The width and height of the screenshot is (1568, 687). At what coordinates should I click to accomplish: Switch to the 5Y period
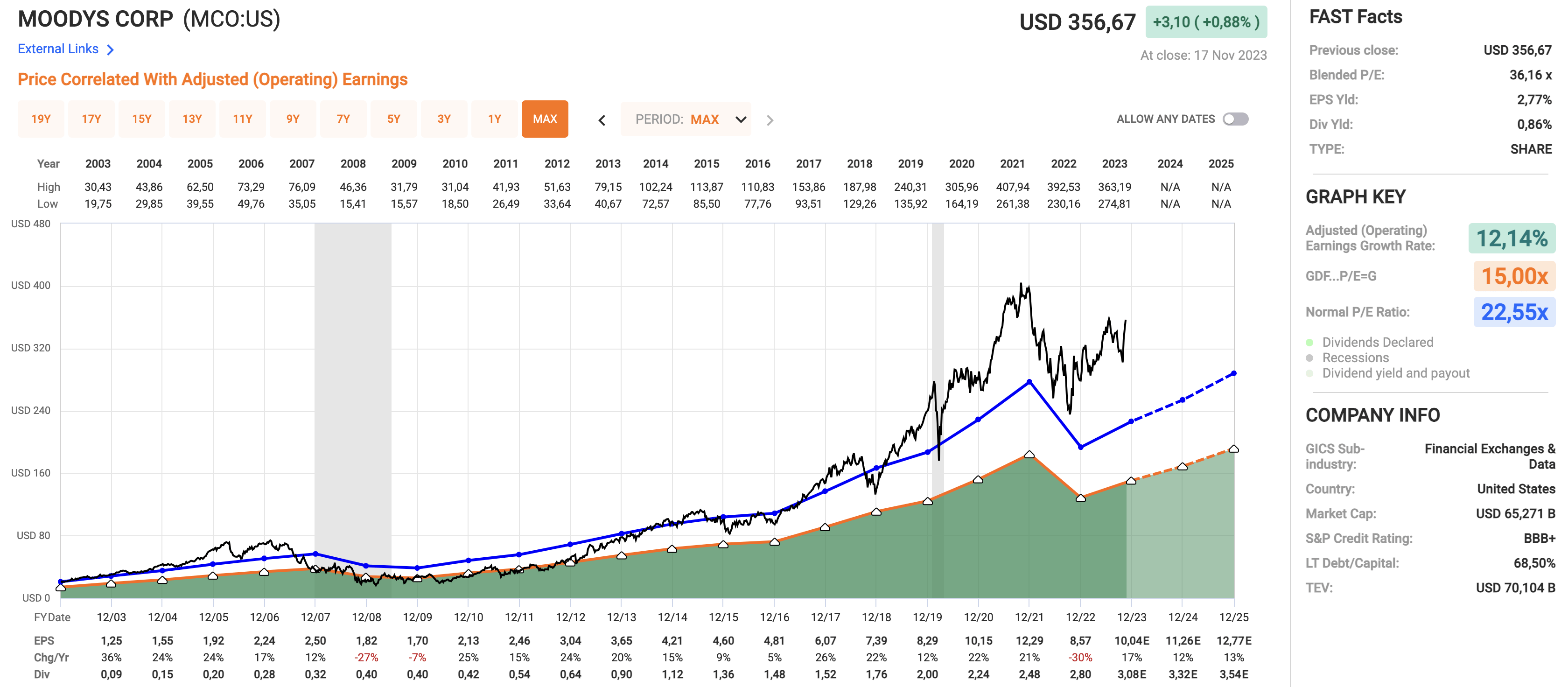[x=394, y=119]
